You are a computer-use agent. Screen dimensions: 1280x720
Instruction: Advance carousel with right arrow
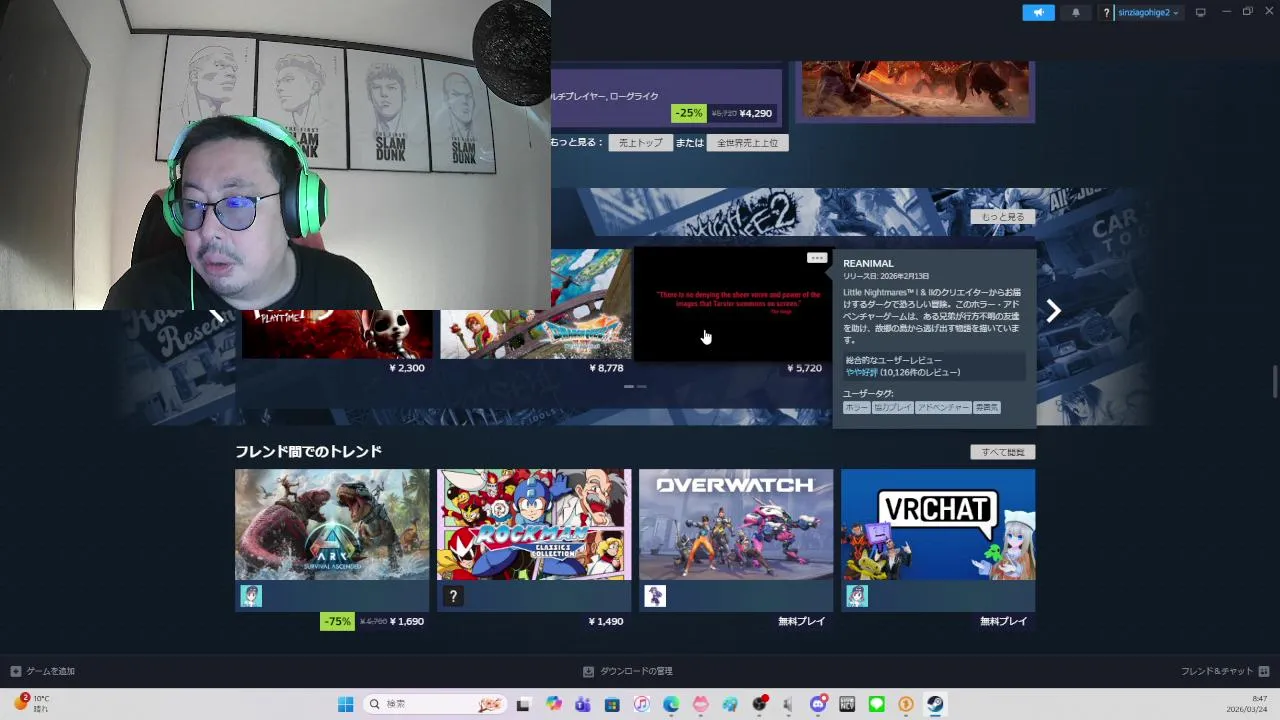(x=1053, y=311)
